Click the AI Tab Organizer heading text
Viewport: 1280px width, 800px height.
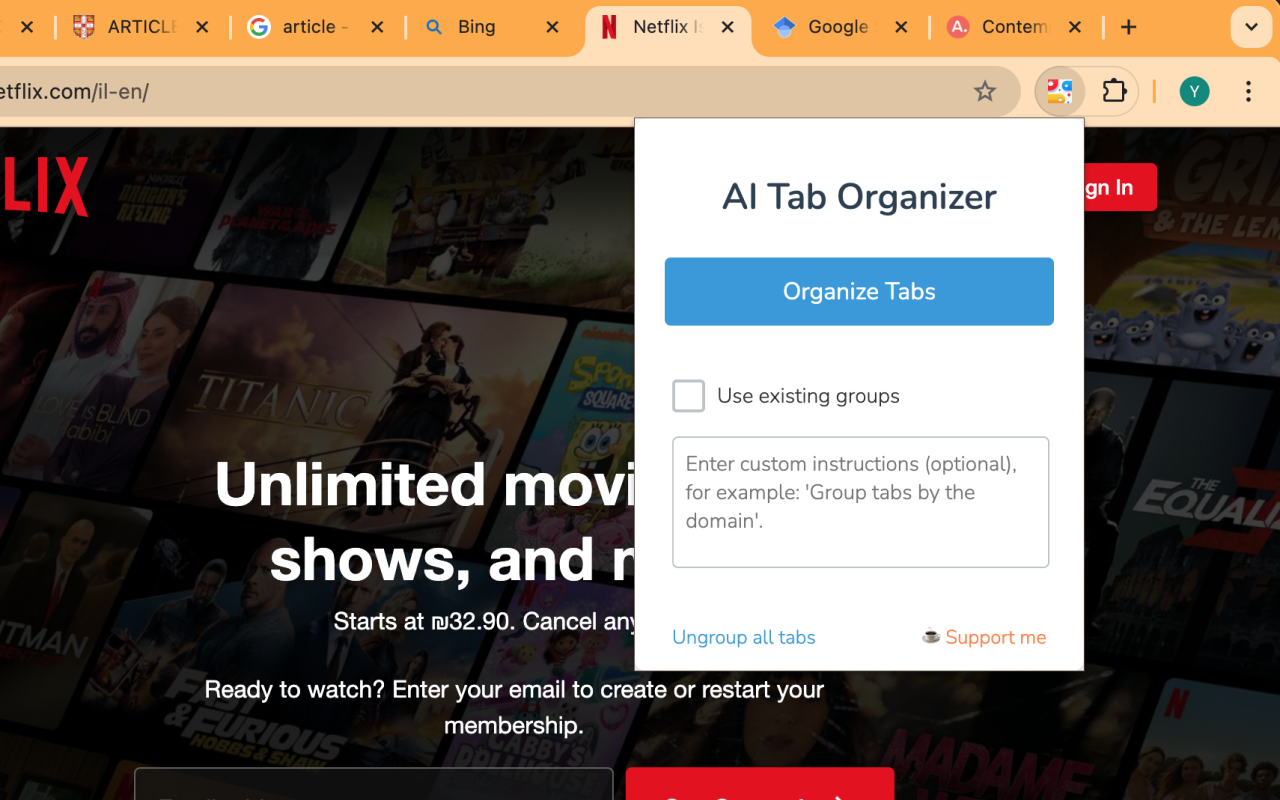pyautogui.click(x=859, y=197)
